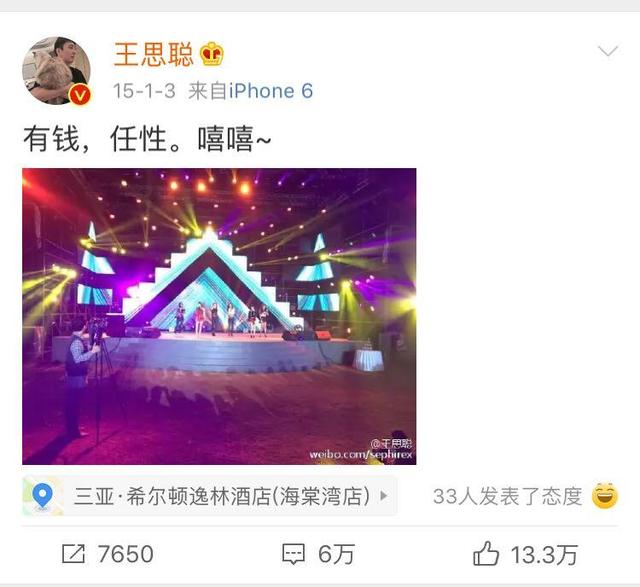Tap the post date 15-1-3
The height and width of the screenshot is (587, 640).
tap(144, 91)
